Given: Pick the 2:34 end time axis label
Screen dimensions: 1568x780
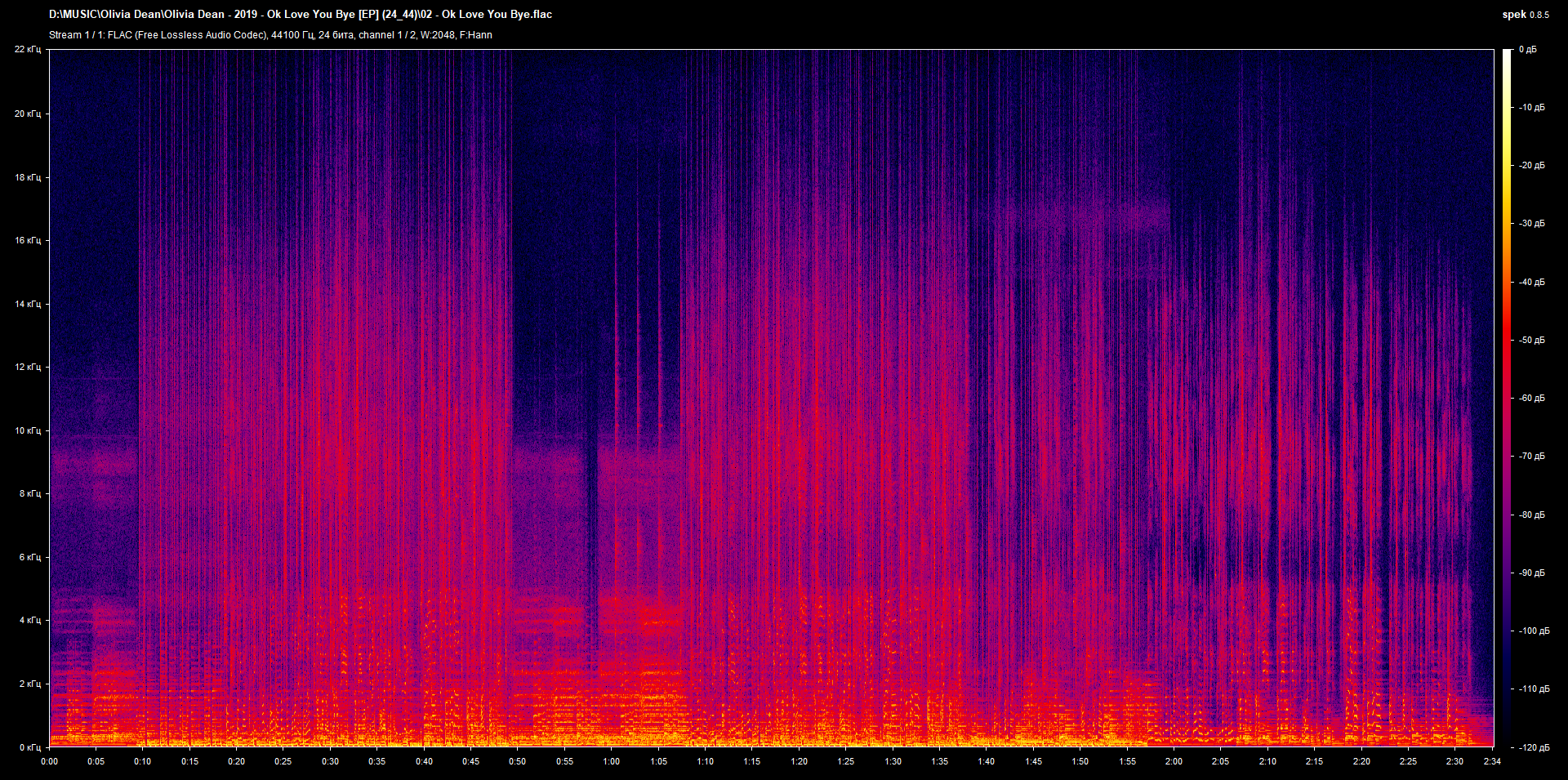Looking at the screenshot, I should click(x=1493, y=761).
